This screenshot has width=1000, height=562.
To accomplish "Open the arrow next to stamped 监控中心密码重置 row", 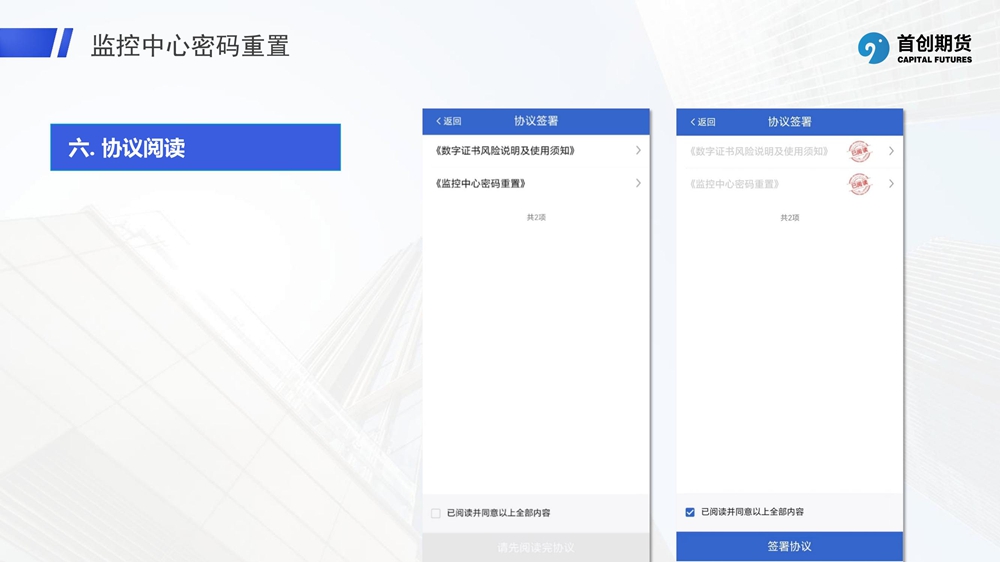I will 891,184.
